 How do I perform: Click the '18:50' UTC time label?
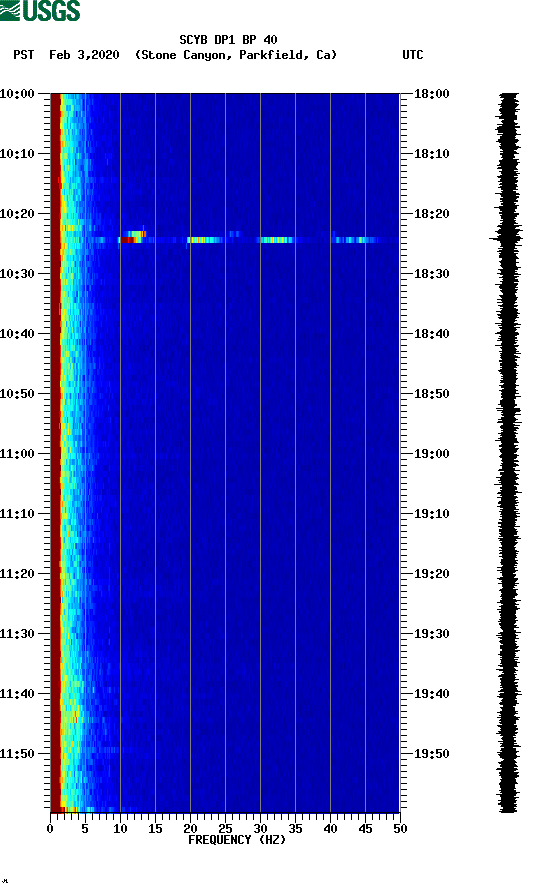(432, 394)
